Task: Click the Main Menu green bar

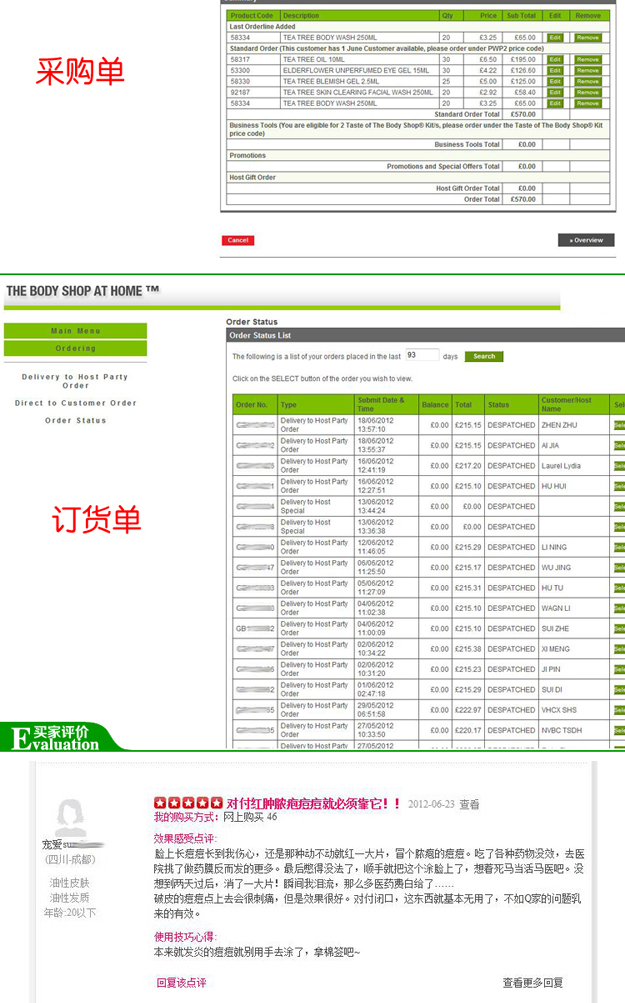Action: click(x=76, y=331)
